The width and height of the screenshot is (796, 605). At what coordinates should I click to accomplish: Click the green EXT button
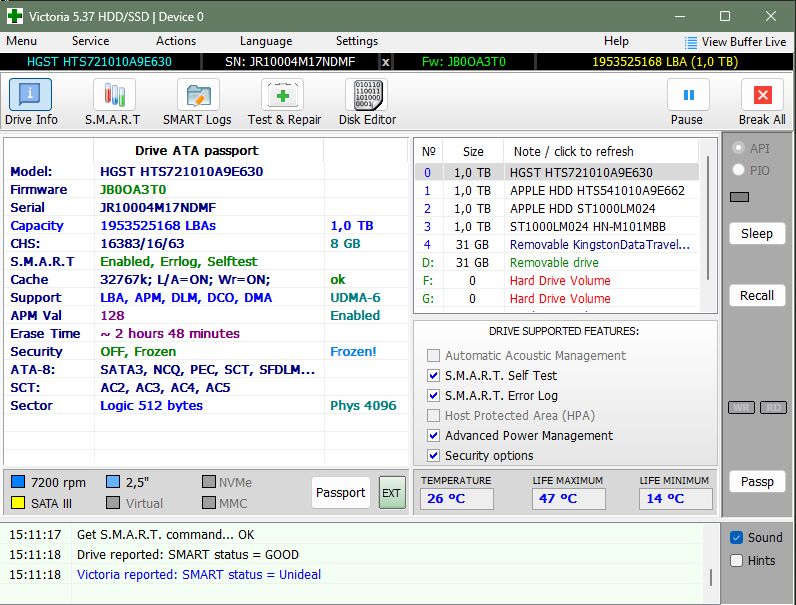coord(391,493)
